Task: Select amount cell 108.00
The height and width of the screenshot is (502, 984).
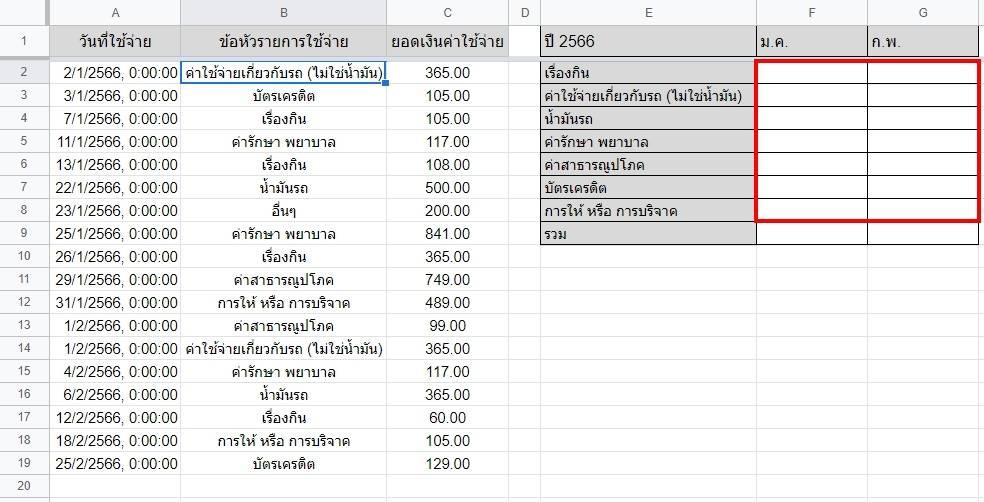Action: coord(447,164)
